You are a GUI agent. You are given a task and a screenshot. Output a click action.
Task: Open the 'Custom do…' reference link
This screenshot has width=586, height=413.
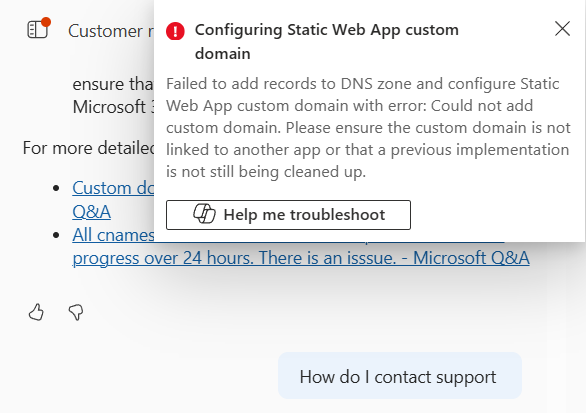(113, 188)
